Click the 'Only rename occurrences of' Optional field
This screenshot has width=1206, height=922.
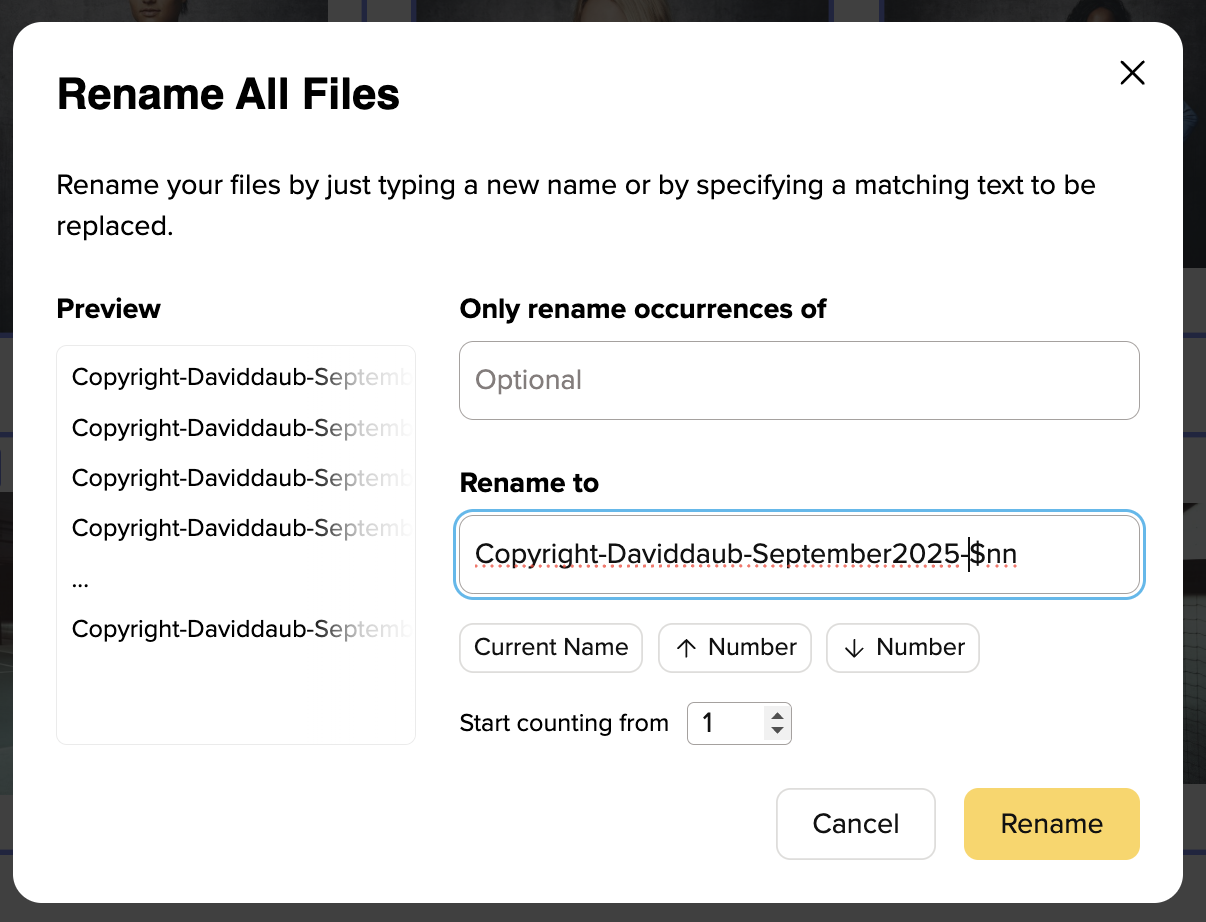798,380
